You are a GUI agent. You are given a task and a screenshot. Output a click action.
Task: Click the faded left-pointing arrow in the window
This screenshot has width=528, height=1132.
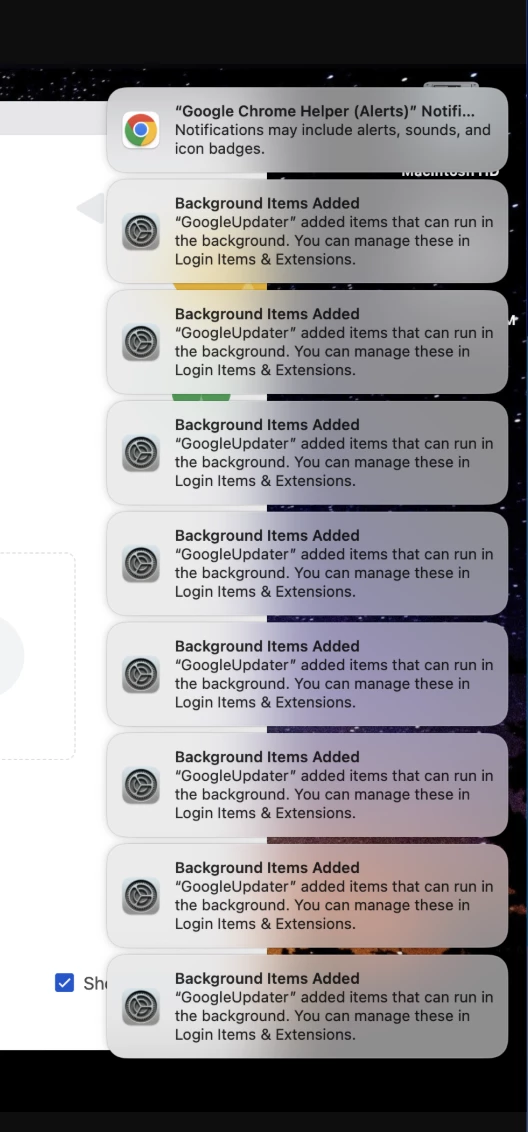[x=91, y=209]
